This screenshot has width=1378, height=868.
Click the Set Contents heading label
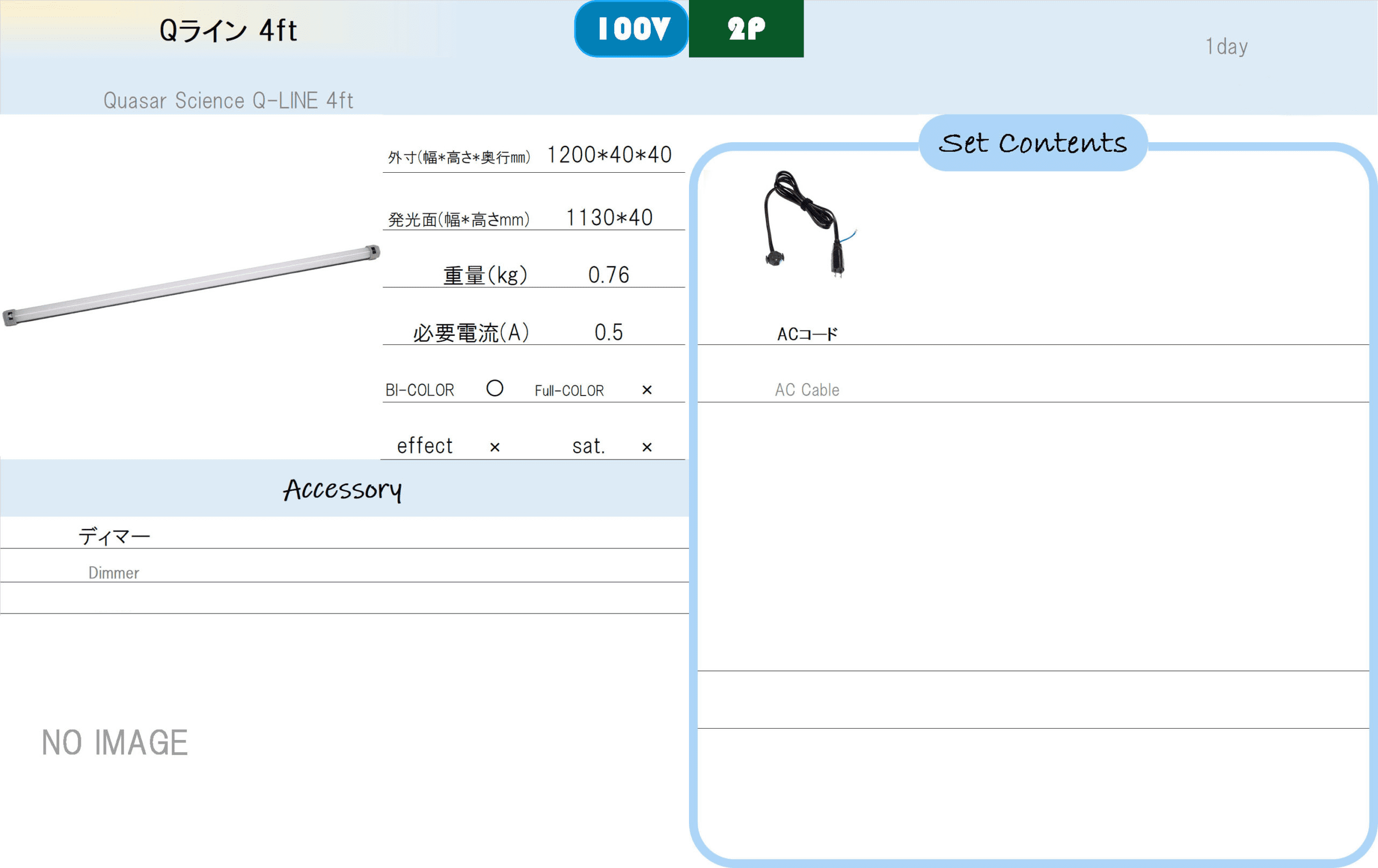(x=1033, y=143)
